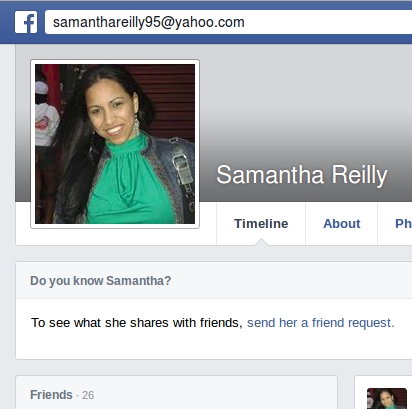
Task: Click the blue Facebook top navigation bar
Action: point(206,22)
